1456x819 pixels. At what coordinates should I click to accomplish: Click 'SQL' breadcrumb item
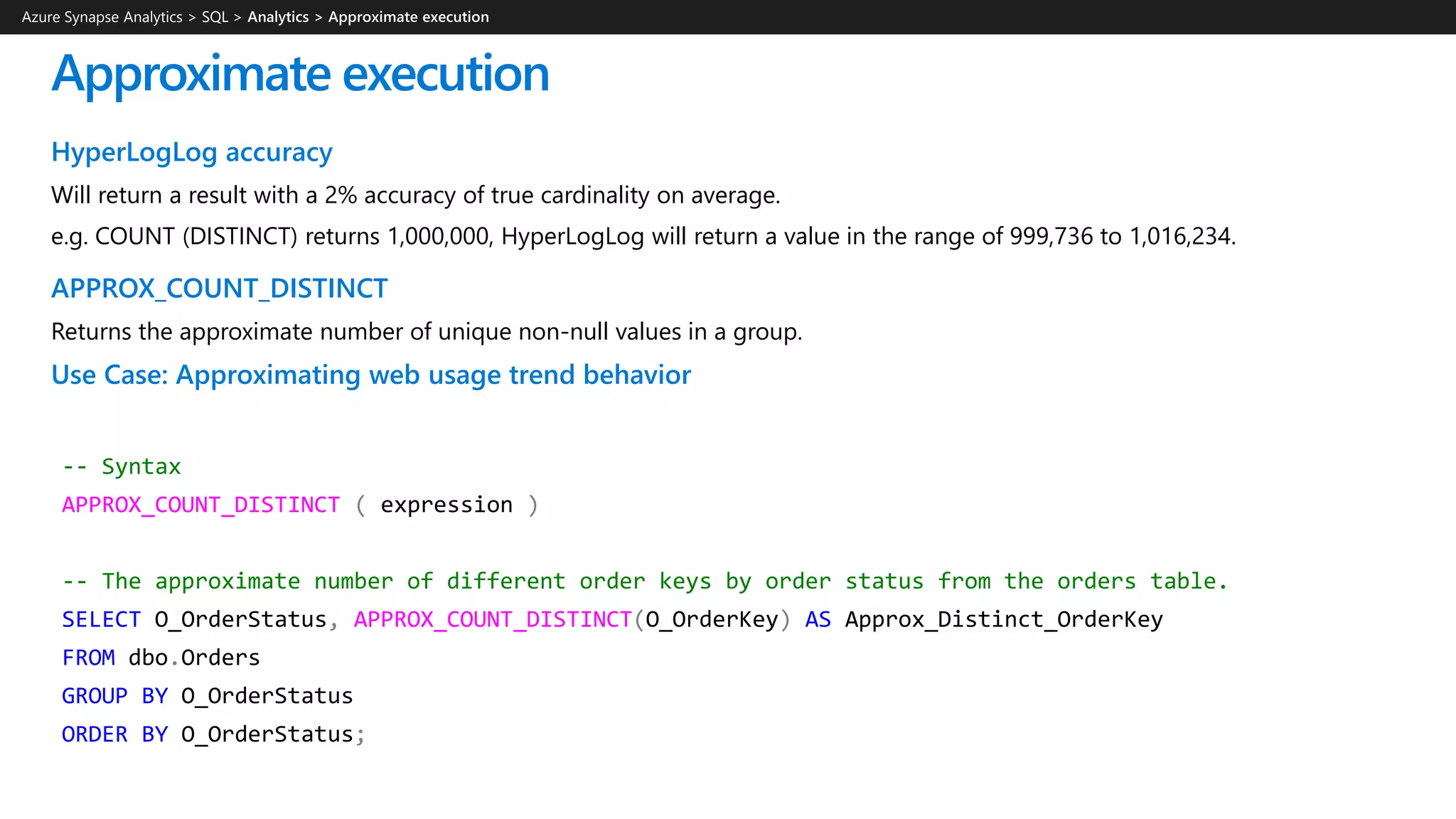pos(215,17)
